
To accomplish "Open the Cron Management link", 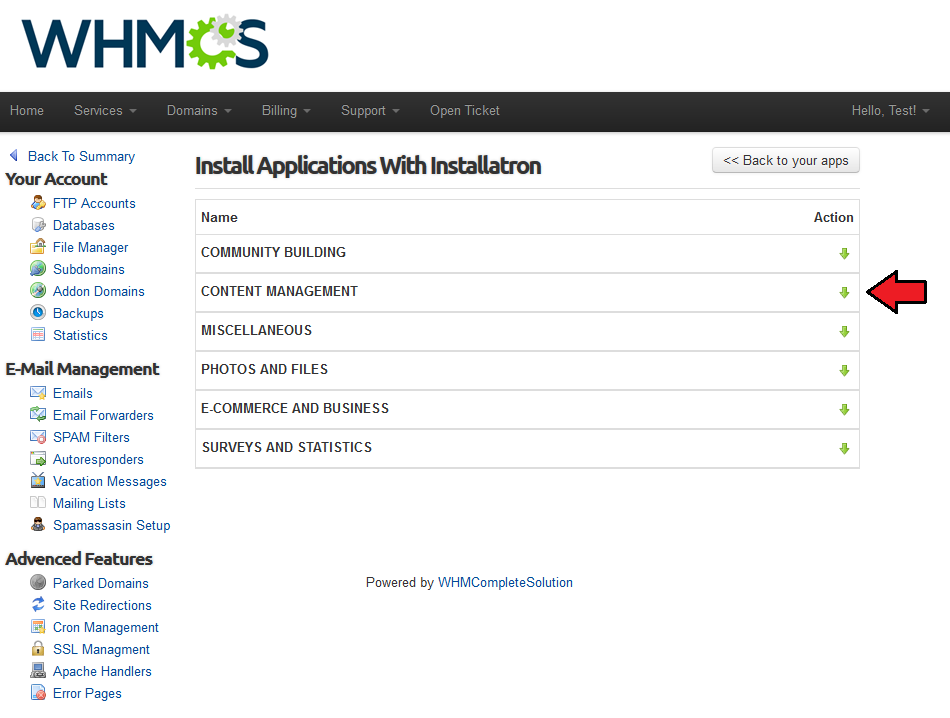I will [x=105, y=627].
